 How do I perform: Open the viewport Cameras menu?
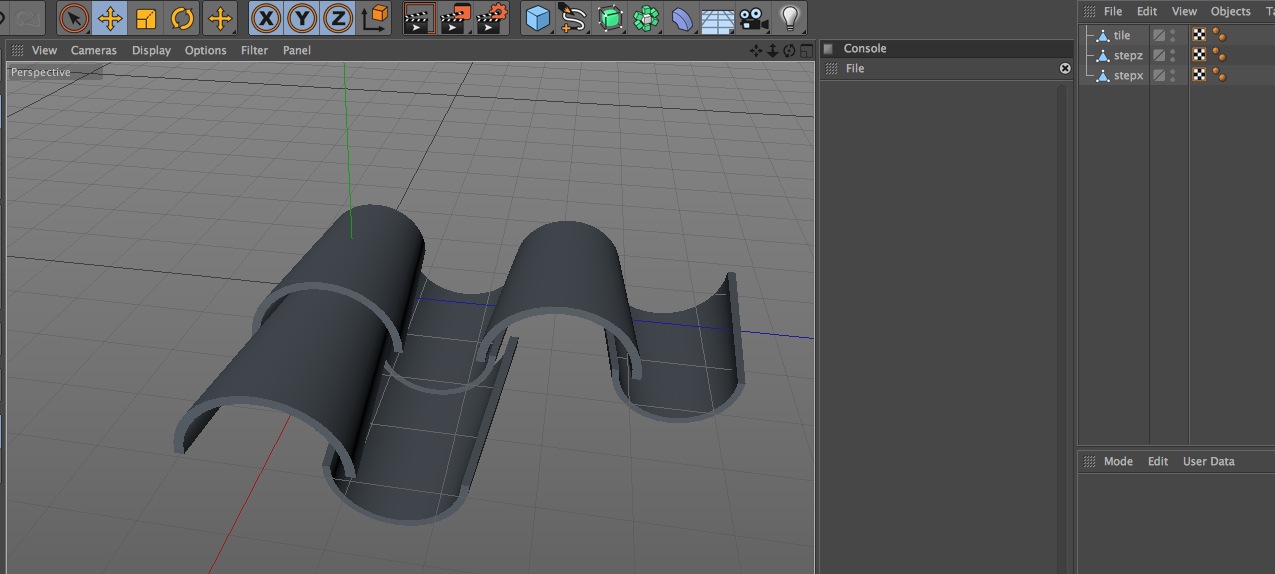tap(93, 50)
